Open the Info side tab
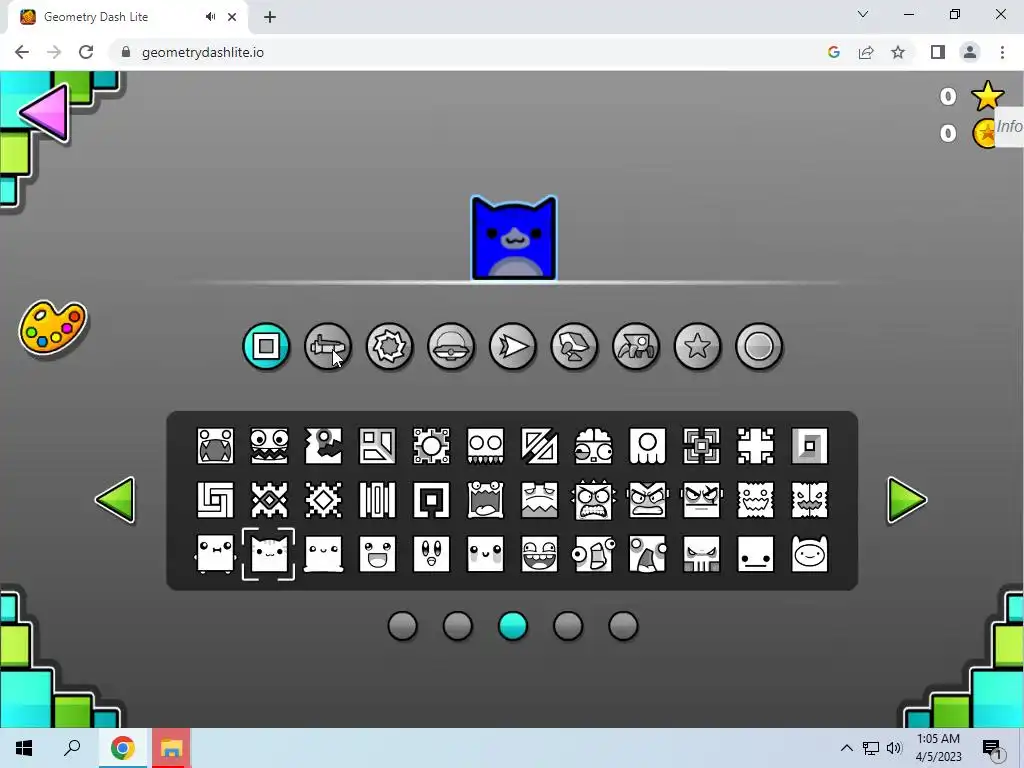1024x768 pixels. point(1009,127)
